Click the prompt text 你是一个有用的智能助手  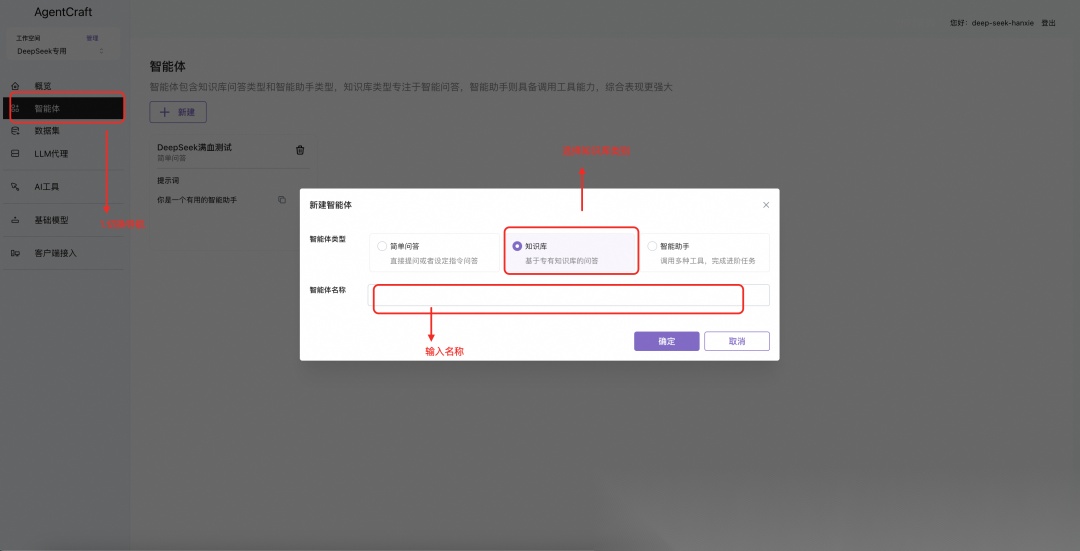point(197,200)
